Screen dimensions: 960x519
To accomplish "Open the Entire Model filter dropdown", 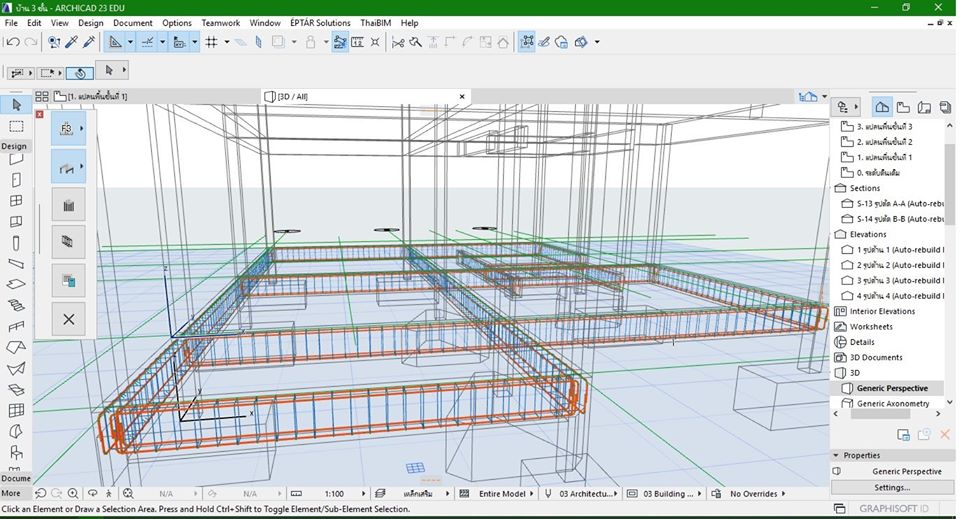I will coord(531,493).
